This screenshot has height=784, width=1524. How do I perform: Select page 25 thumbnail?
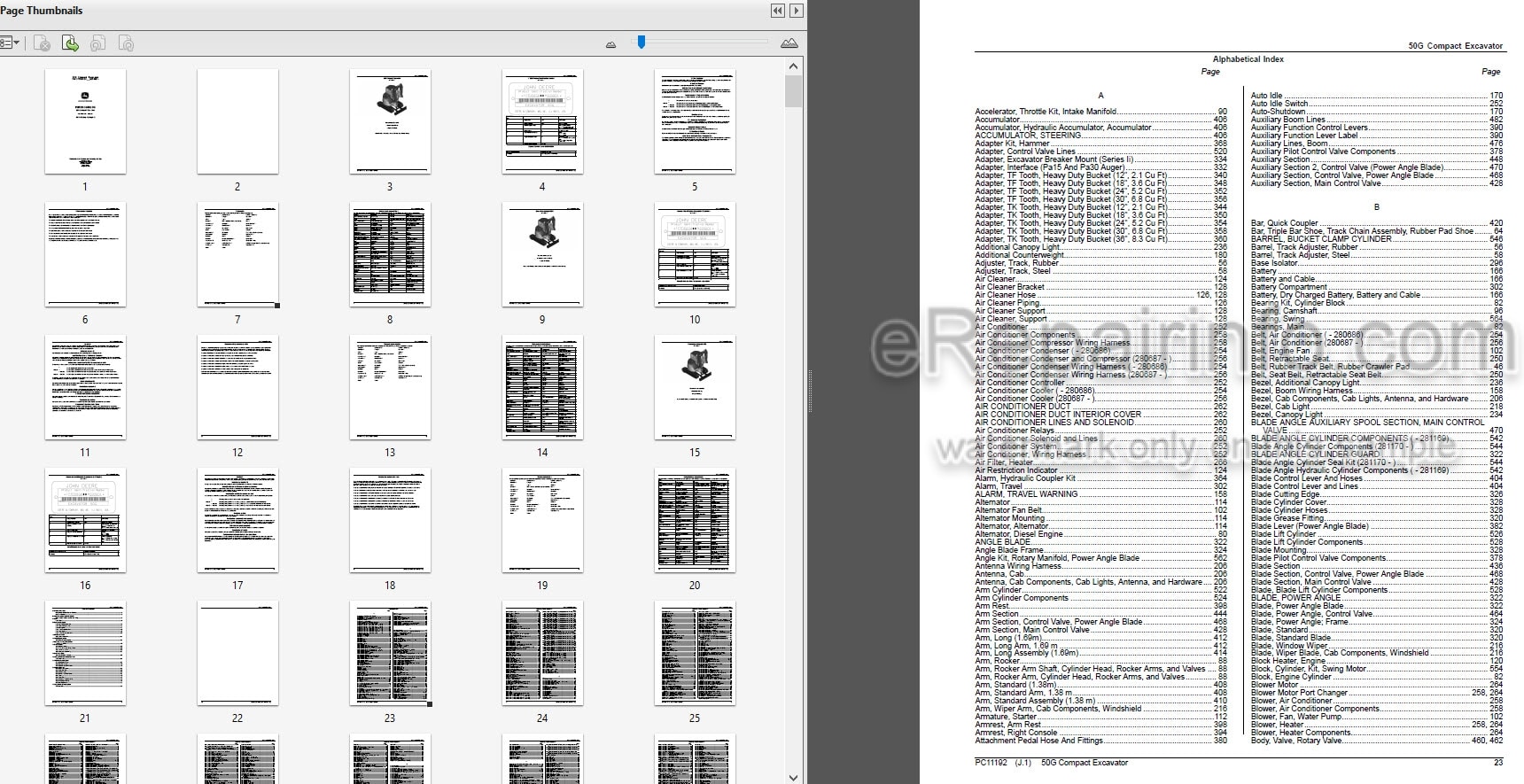pos(695,653)
